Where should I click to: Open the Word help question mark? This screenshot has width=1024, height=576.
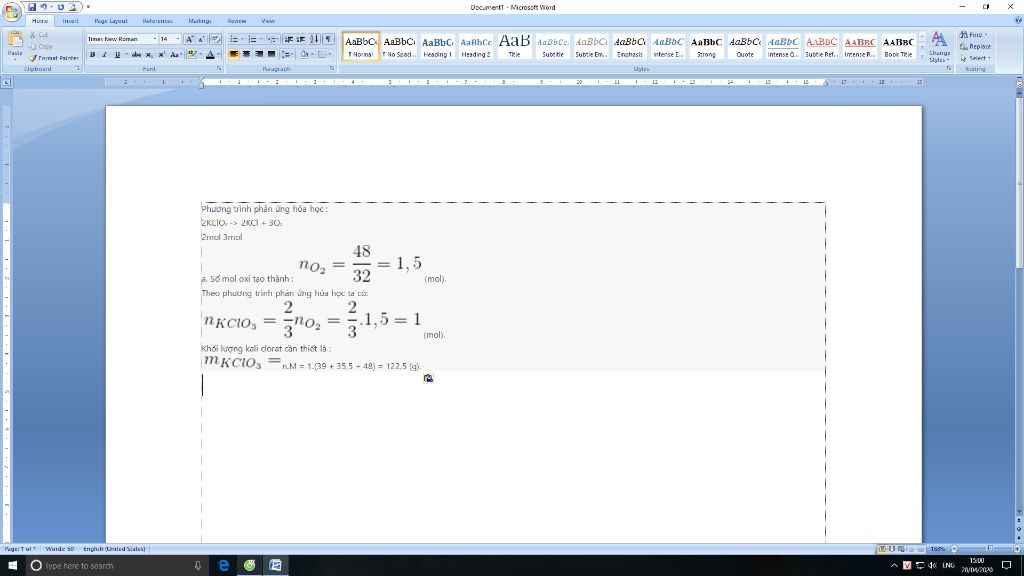coord(1017,21)
